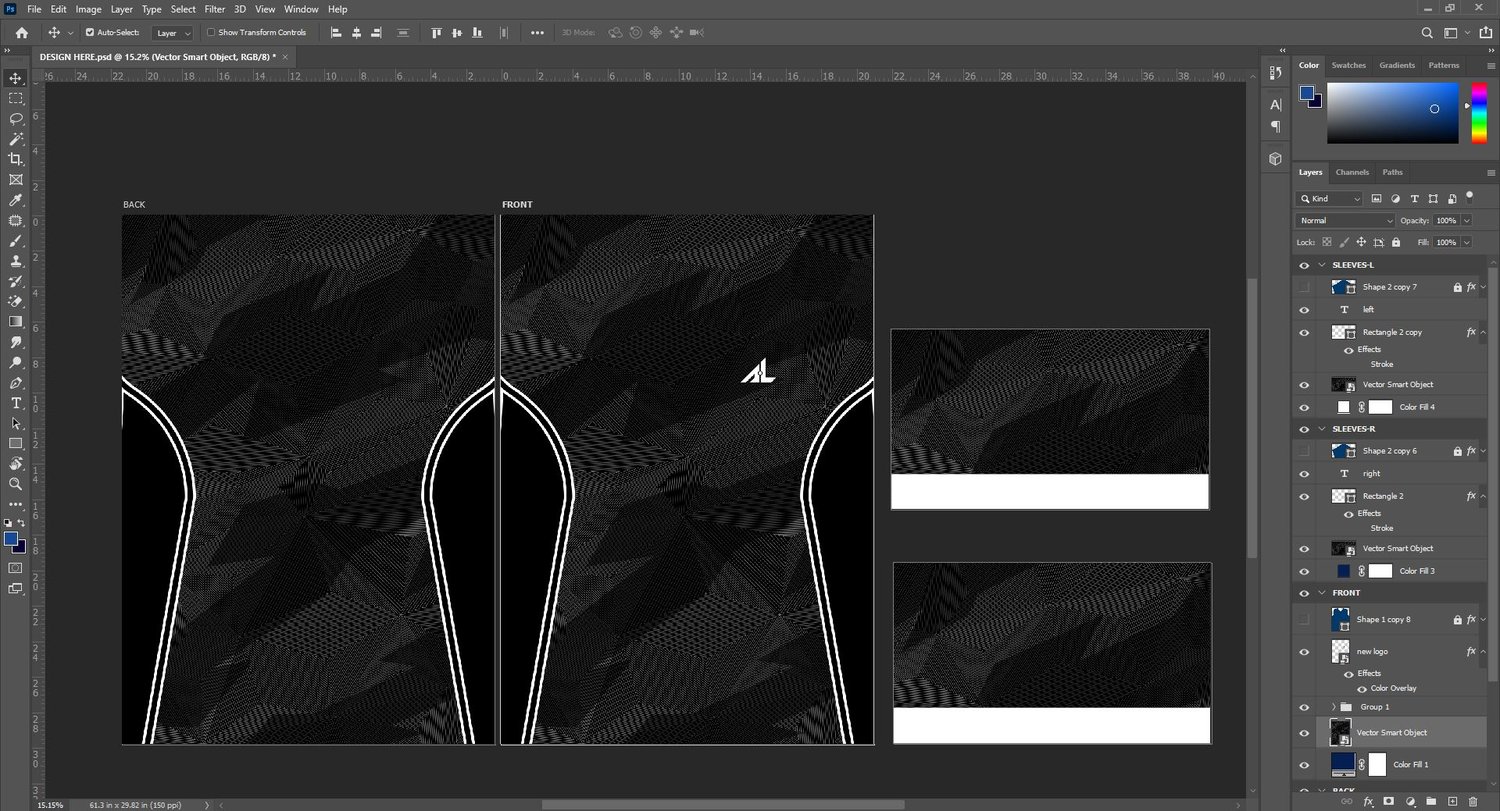
Task: Click the add layer style fx icon
Action: [1368, 802]
